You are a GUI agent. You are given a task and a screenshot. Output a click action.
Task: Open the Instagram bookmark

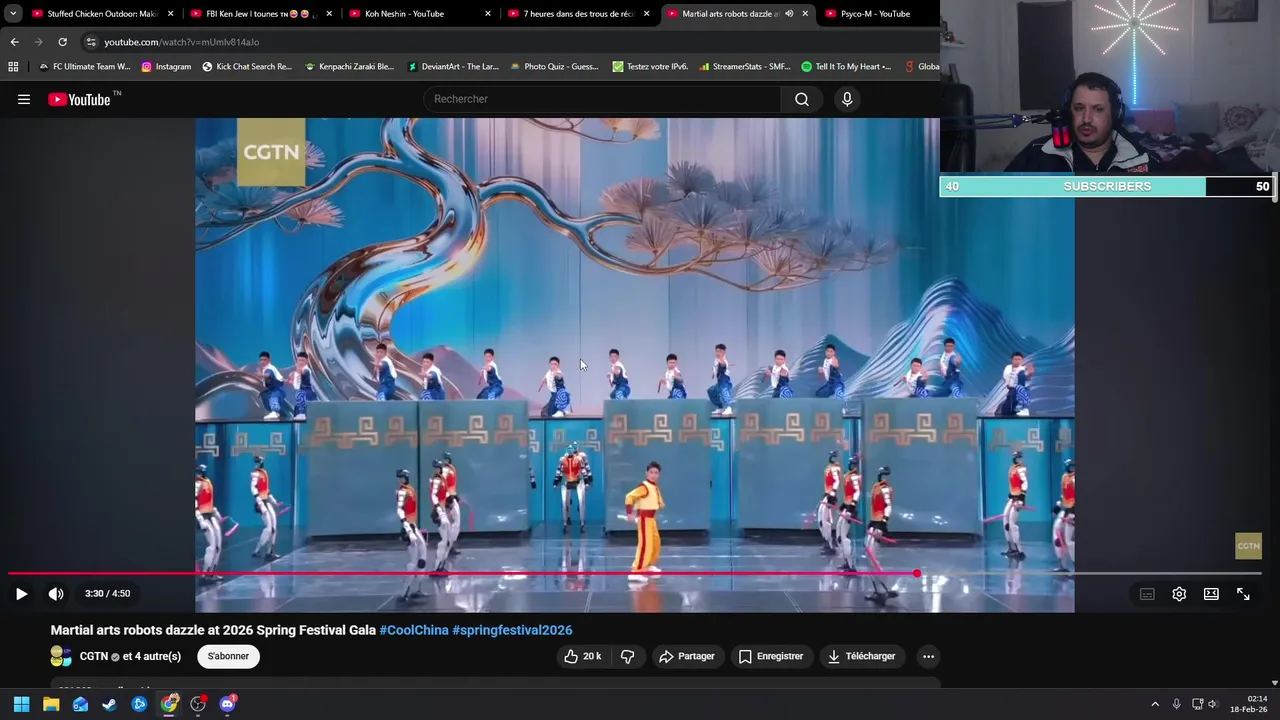(x=166, y=67)
